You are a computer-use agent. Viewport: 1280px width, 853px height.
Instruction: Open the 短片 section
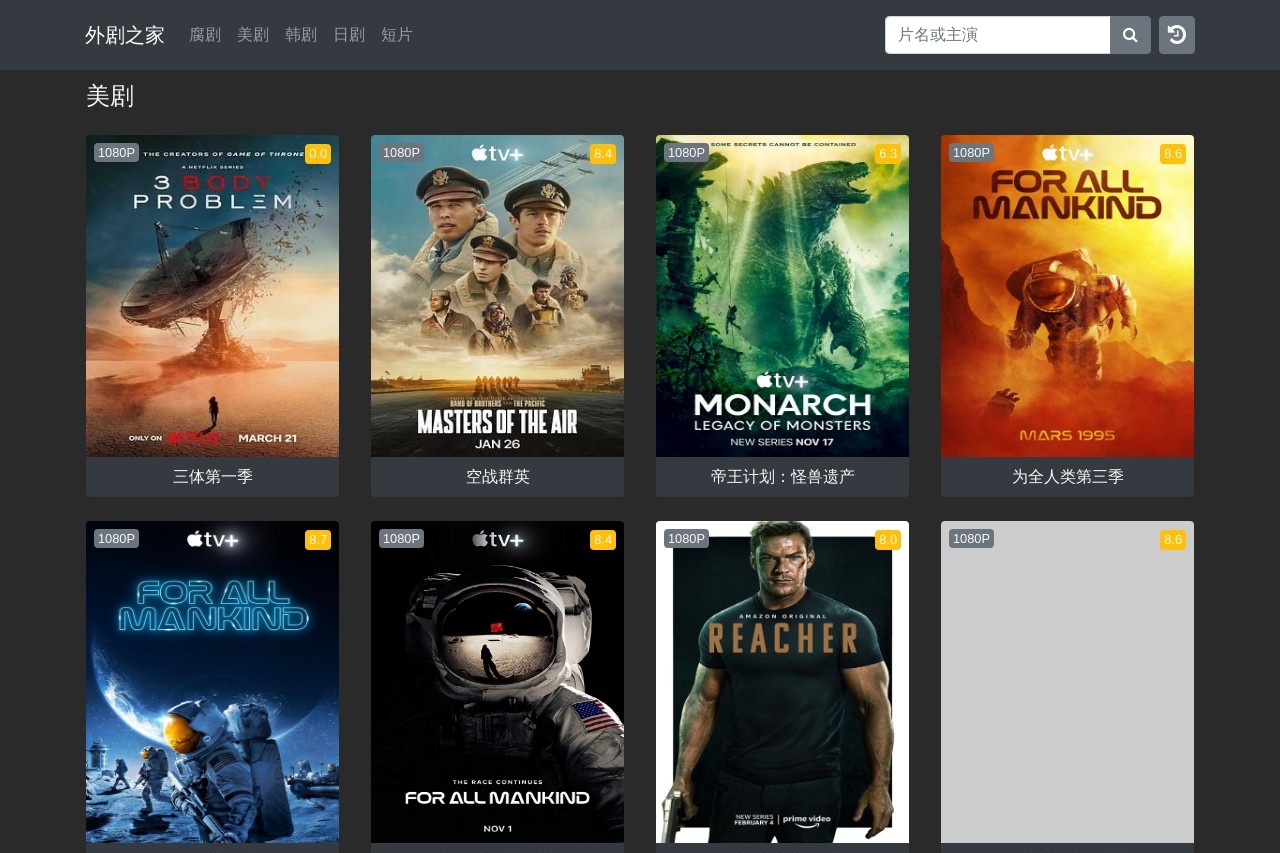click(x=397, y=35)
